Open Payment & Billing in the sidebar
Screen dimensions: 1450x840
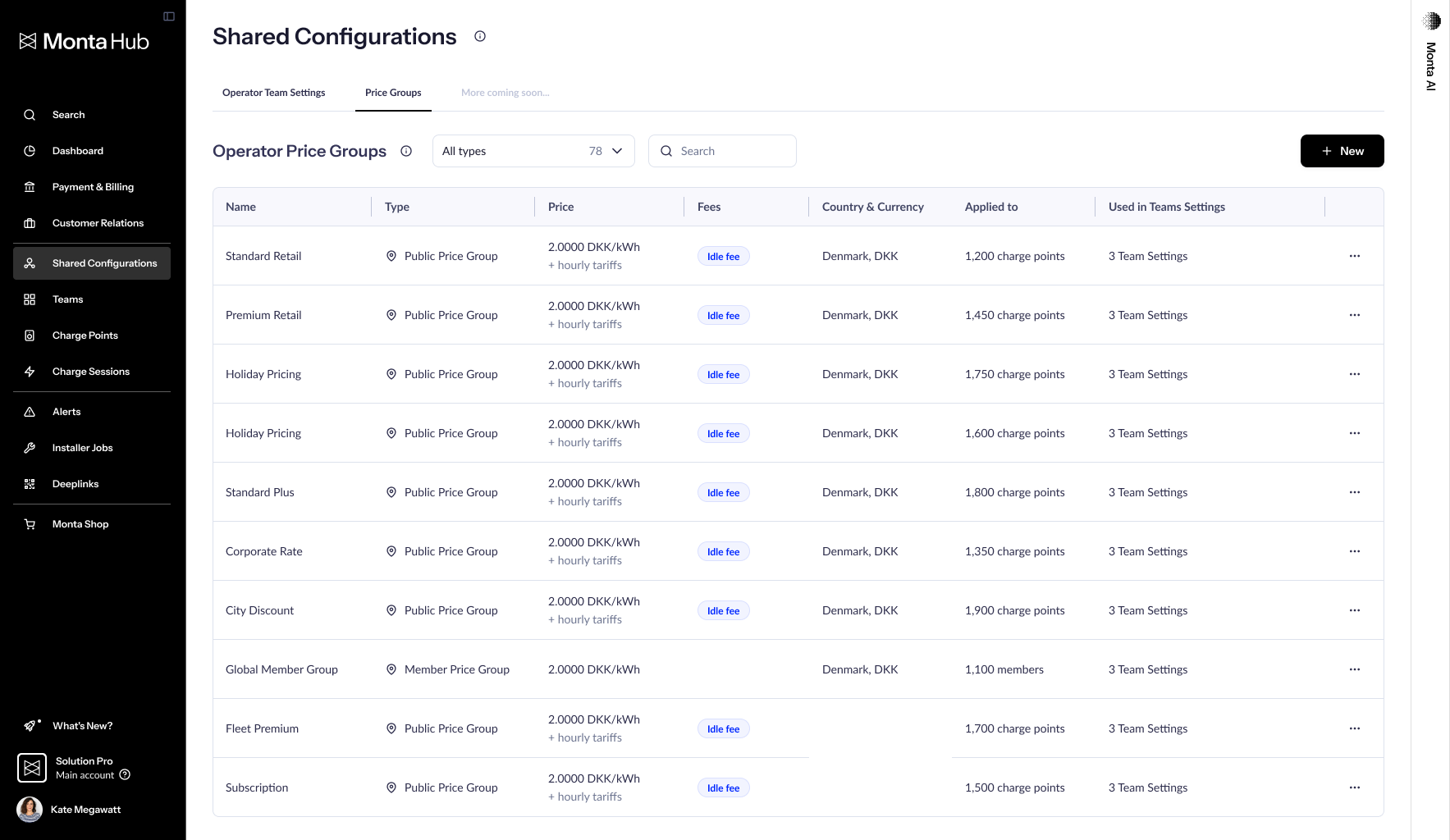tap(92, 187)
